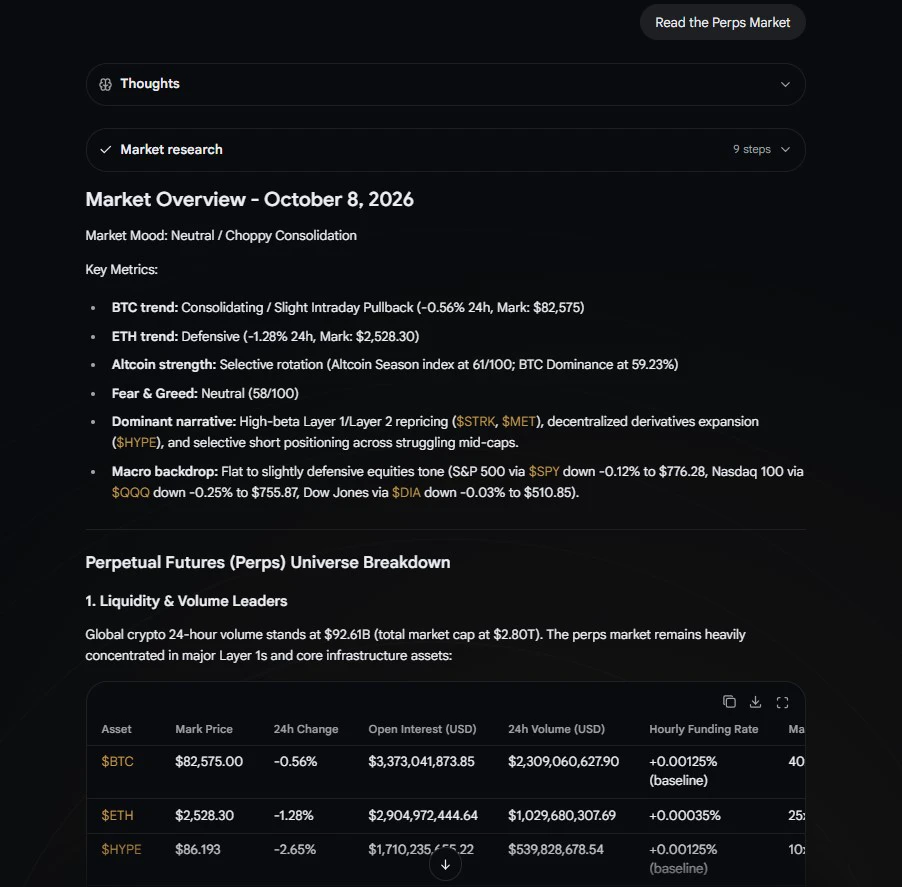Open the $BTC asset in table
902x887 pixels.
click(117, 762)
